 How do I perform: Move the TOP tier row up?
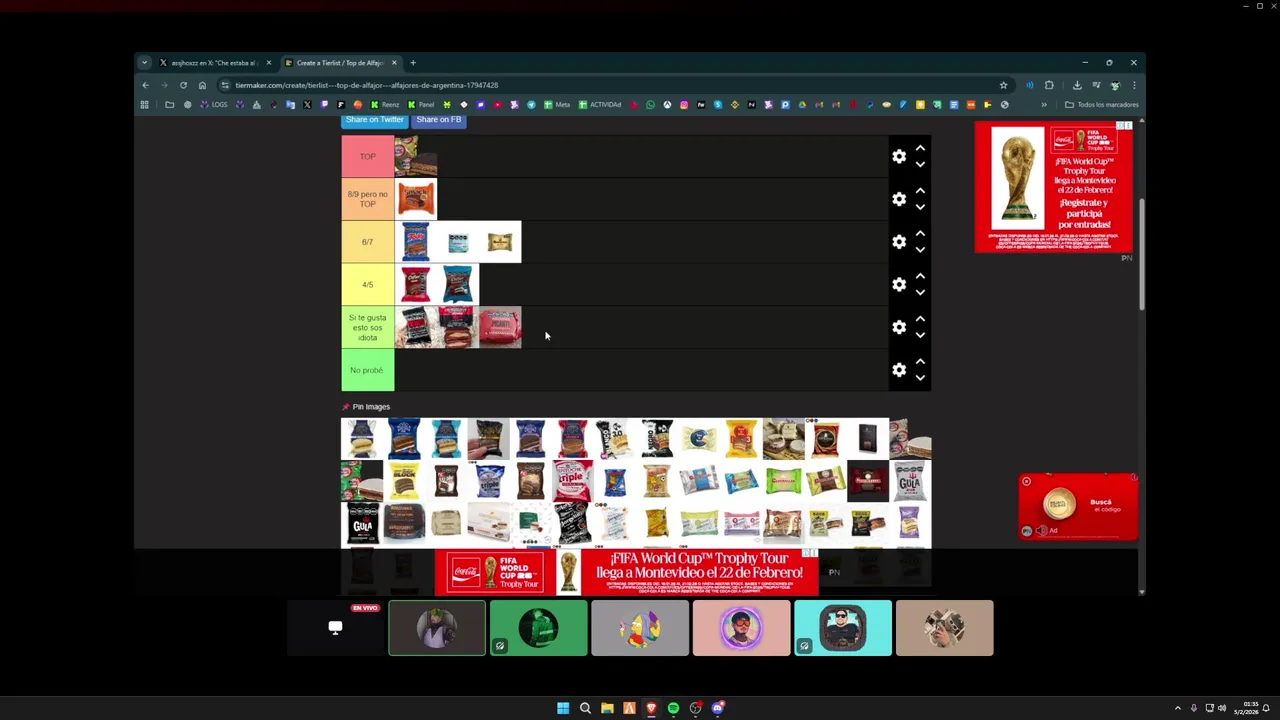click(x=920, y=148)
